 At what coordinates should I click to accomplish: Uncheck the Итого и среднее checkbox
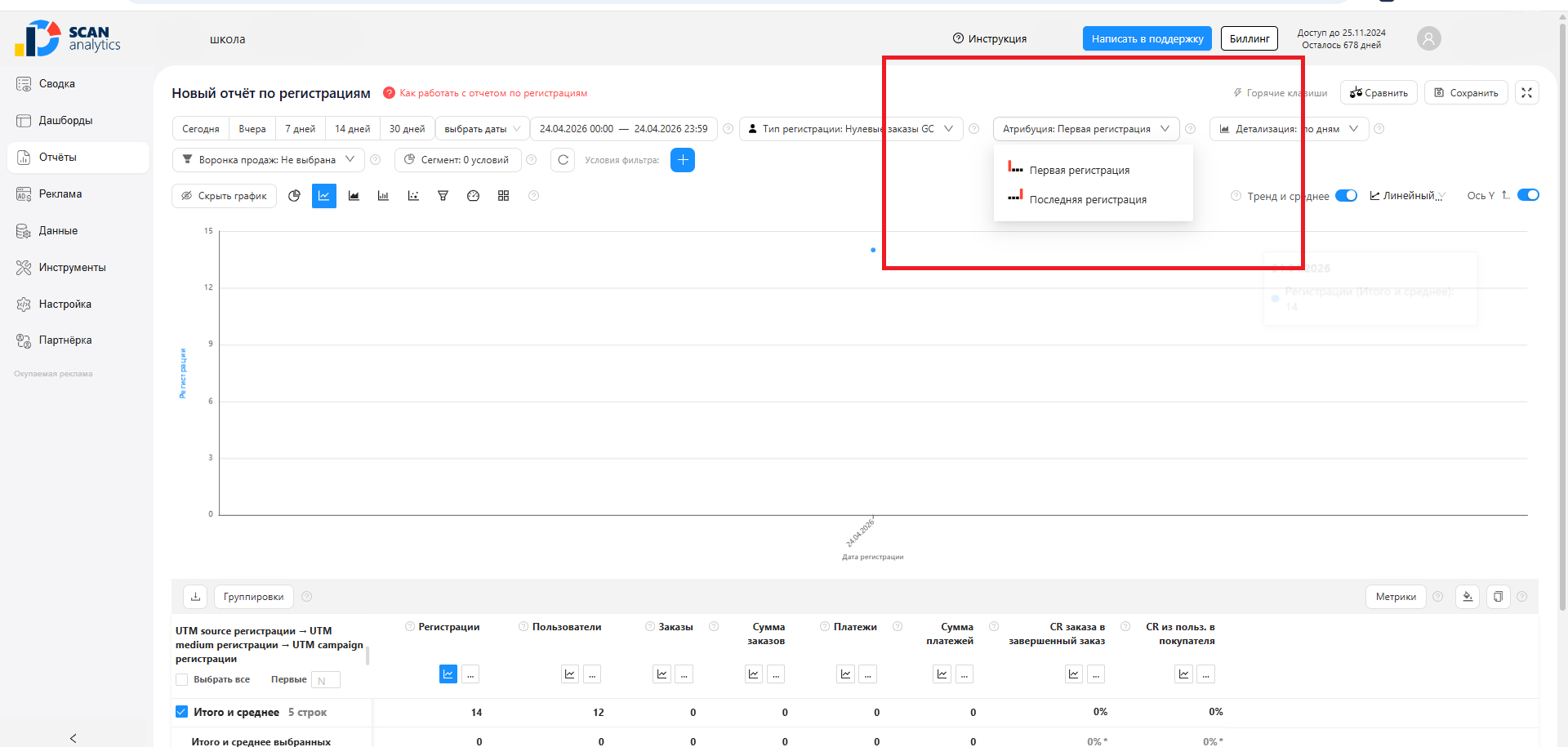(181, 712)
